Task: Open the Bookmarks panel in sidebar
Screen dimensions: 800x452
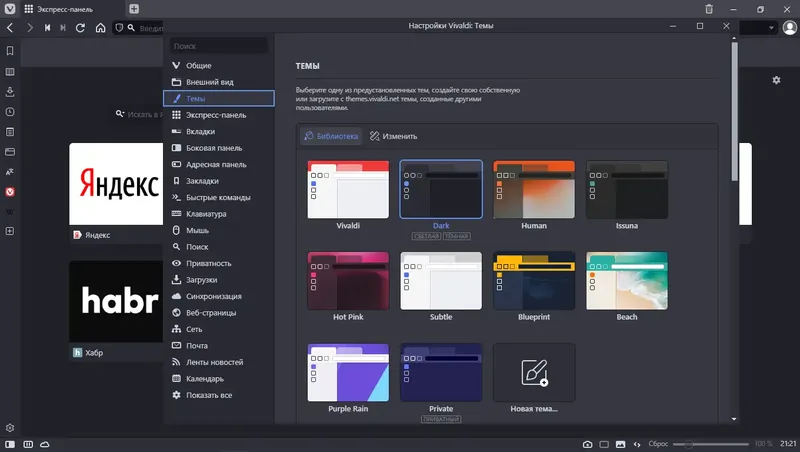Action: (10, 51)
